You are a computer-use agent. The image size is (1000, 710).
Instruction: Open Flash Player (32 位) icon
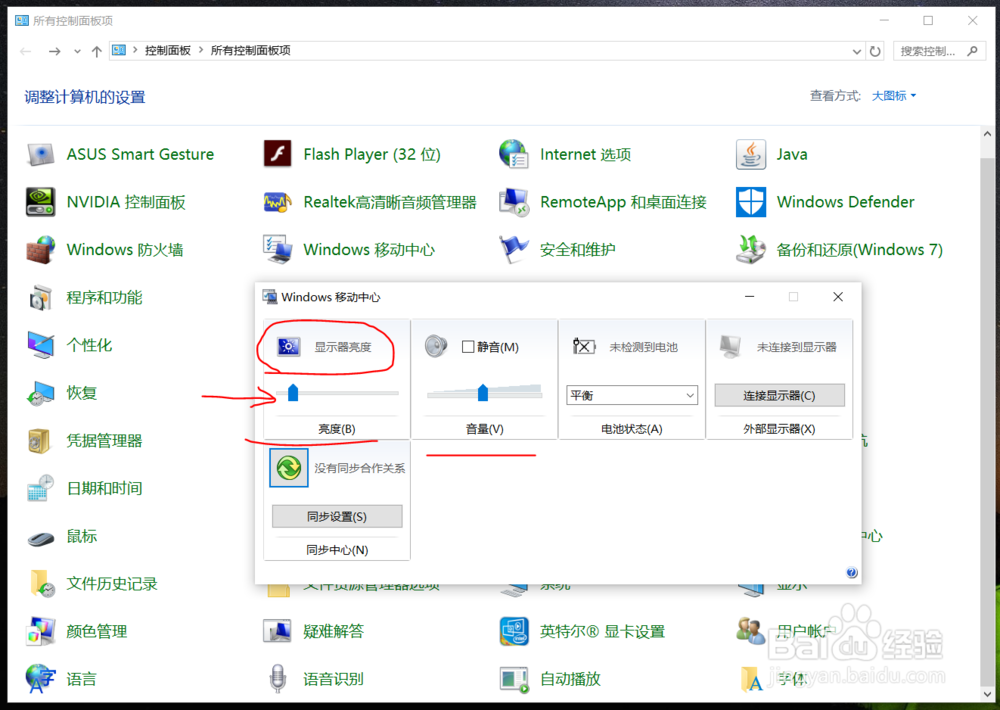(277, 154)
